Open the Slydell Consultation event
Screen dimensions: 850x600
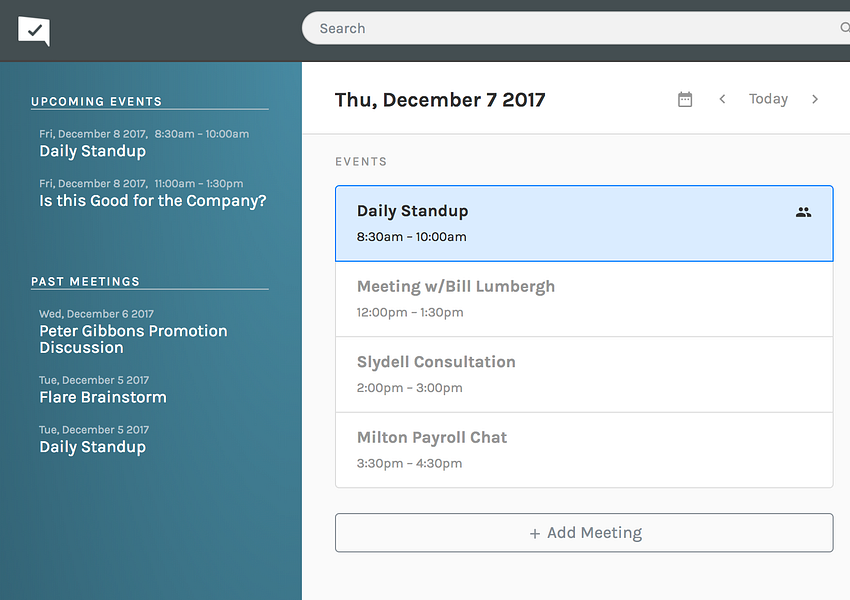(584, 374)
